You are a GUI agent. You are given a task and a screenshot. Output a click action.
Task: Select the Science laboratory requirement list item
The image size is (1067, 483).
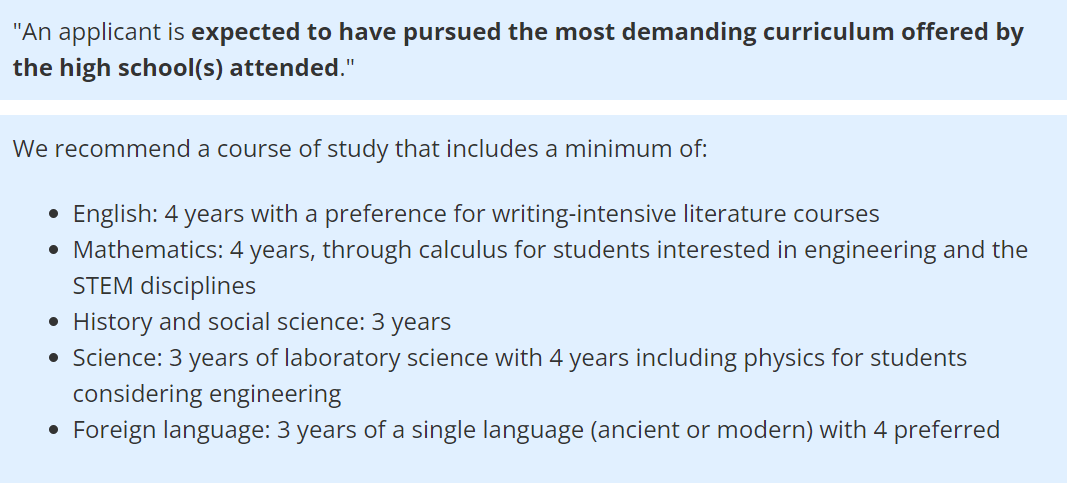pyautogui.click(x=520, y=358)
